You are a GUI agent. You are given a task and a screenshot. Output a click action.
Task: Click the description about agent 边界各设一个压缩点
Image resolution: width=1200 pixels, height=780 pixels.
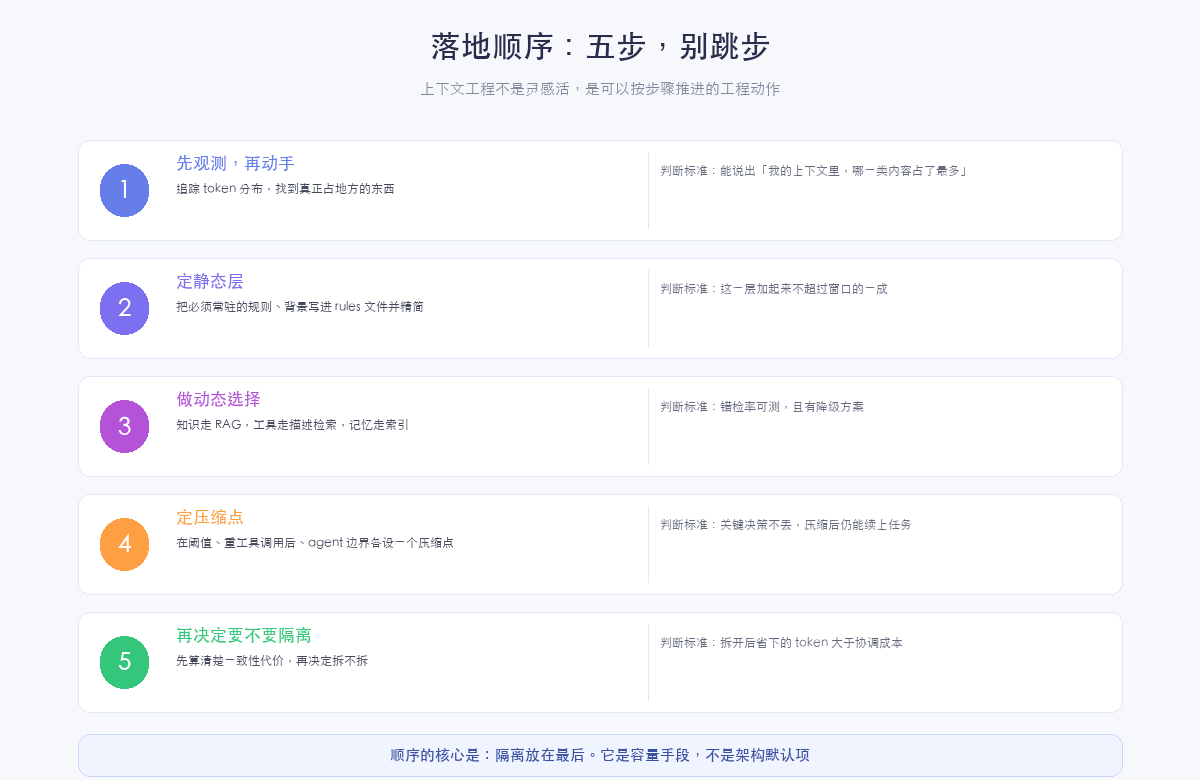click(x=315, y=543)
